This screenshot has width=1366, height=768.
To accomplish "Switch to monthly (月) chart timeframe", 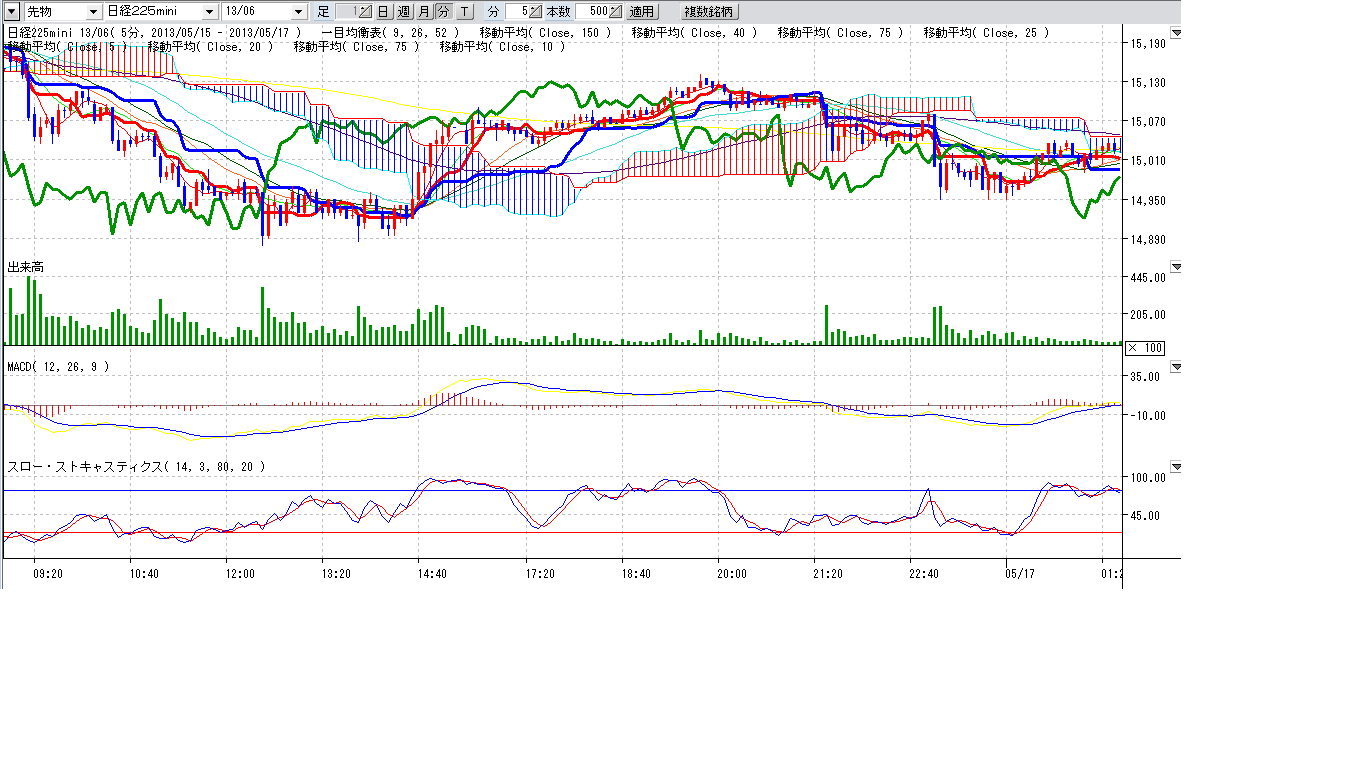I will click(x=423, y=12).
